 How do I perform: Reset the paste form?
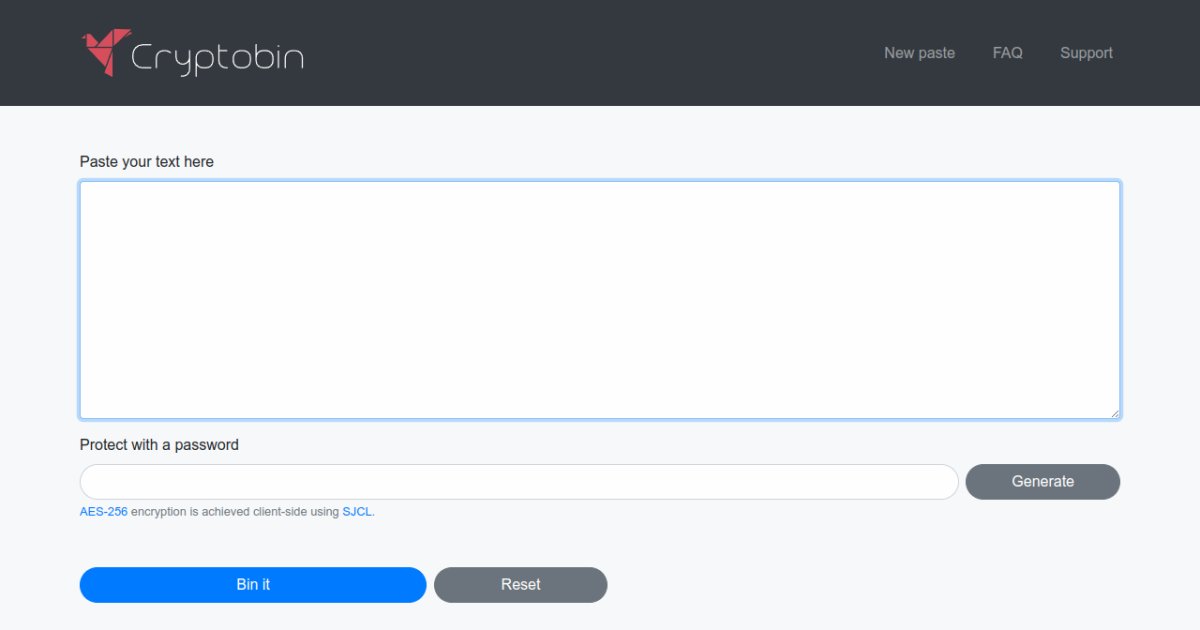520,585
